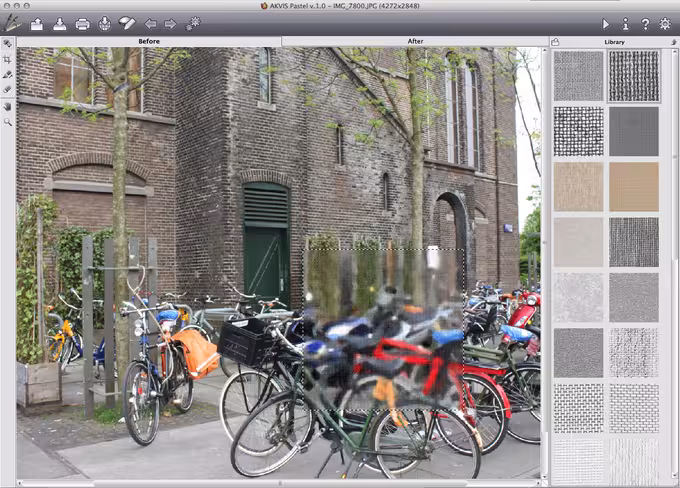Image resolution: width=680 pixels, height=488 pixels.
Task: Open help with the question mark icon
Action: click(645, 24)
